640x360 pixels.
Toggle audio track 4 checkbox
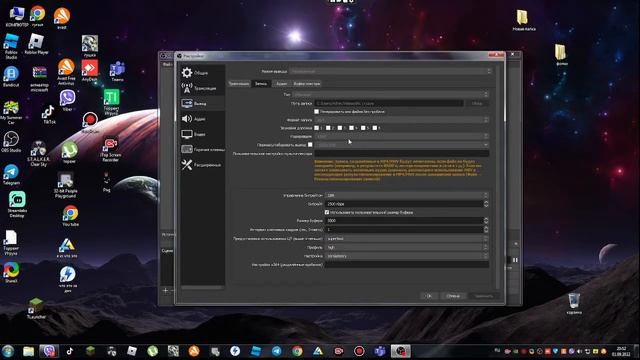[351, 128]
